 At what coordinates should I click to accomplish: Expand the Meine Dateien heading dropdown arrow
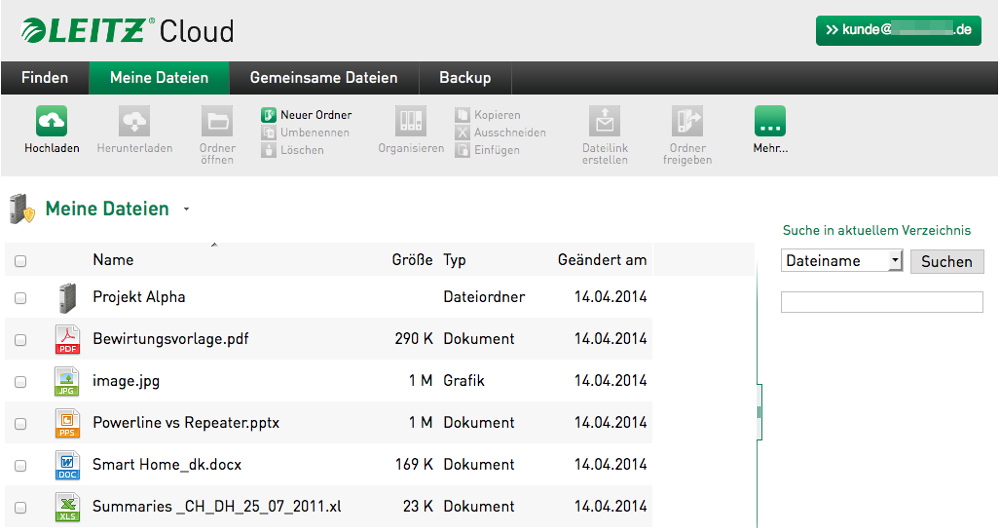click(x=186, y=209)
